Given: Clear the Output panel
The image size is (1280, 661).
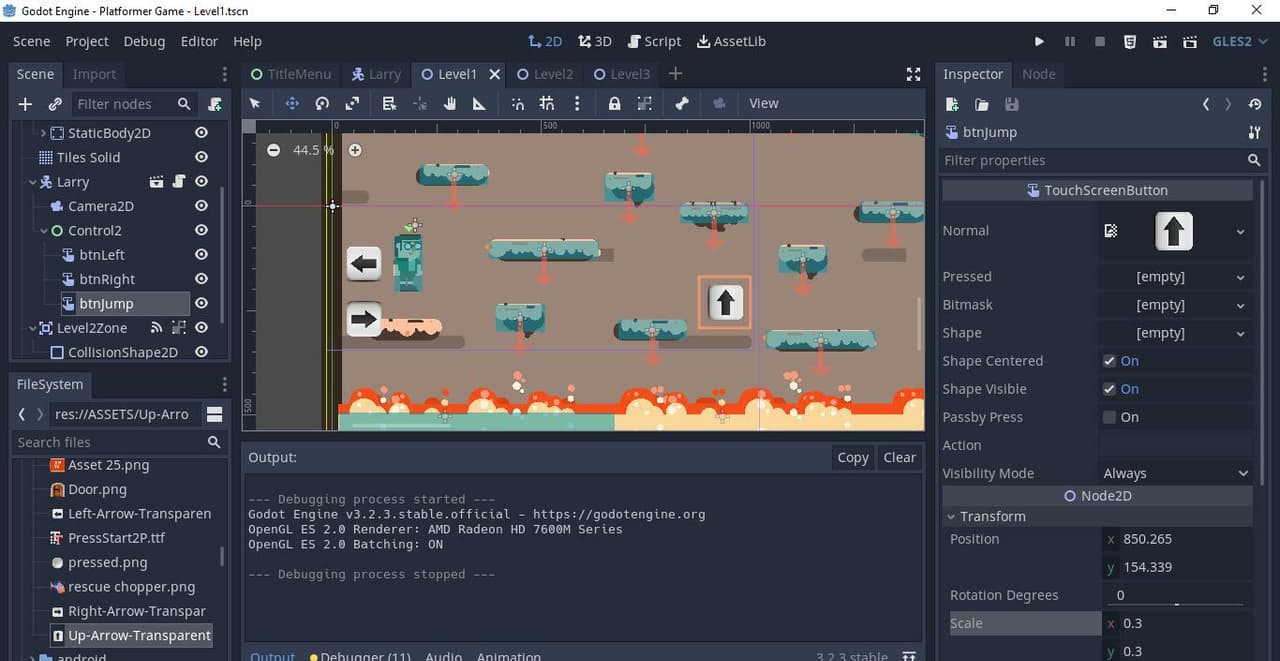Looking at the screenshot, I should tap(899, 457).
